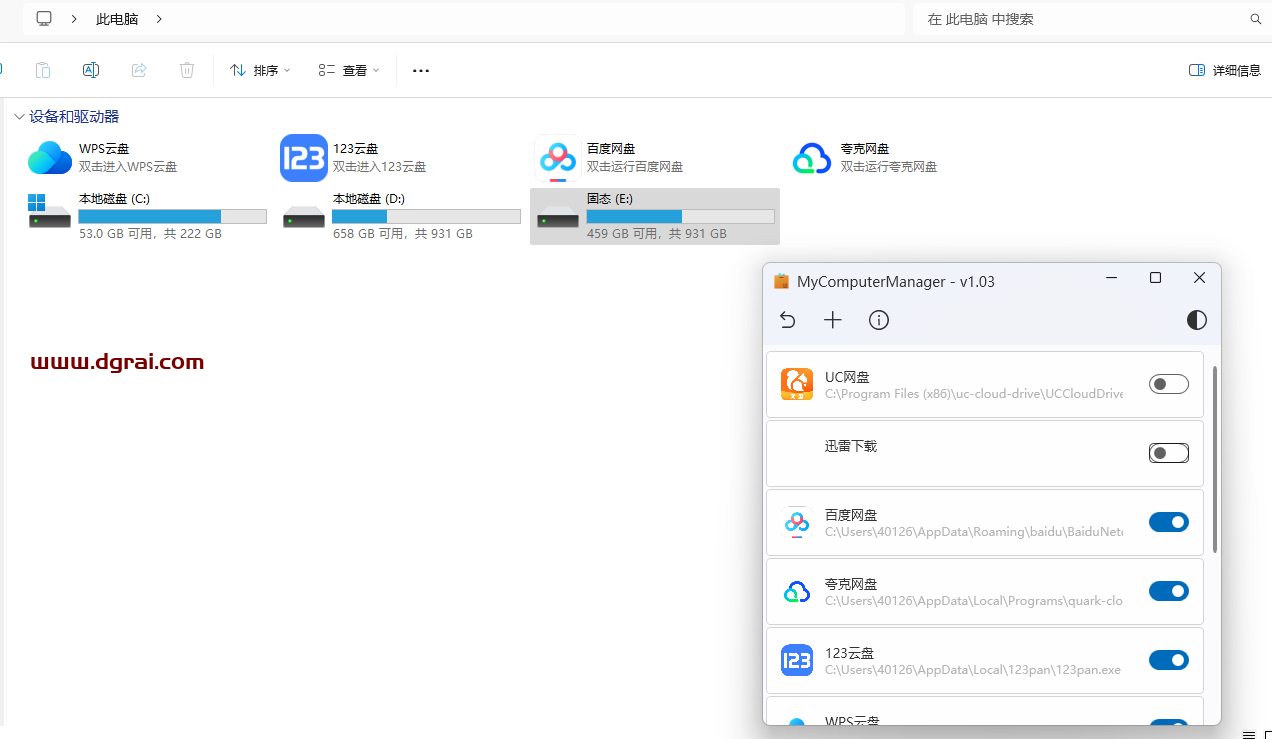Click '658 GB 可用，共 931 GB' text
This screenshot has height=739, width=1272.
(403, 234)
